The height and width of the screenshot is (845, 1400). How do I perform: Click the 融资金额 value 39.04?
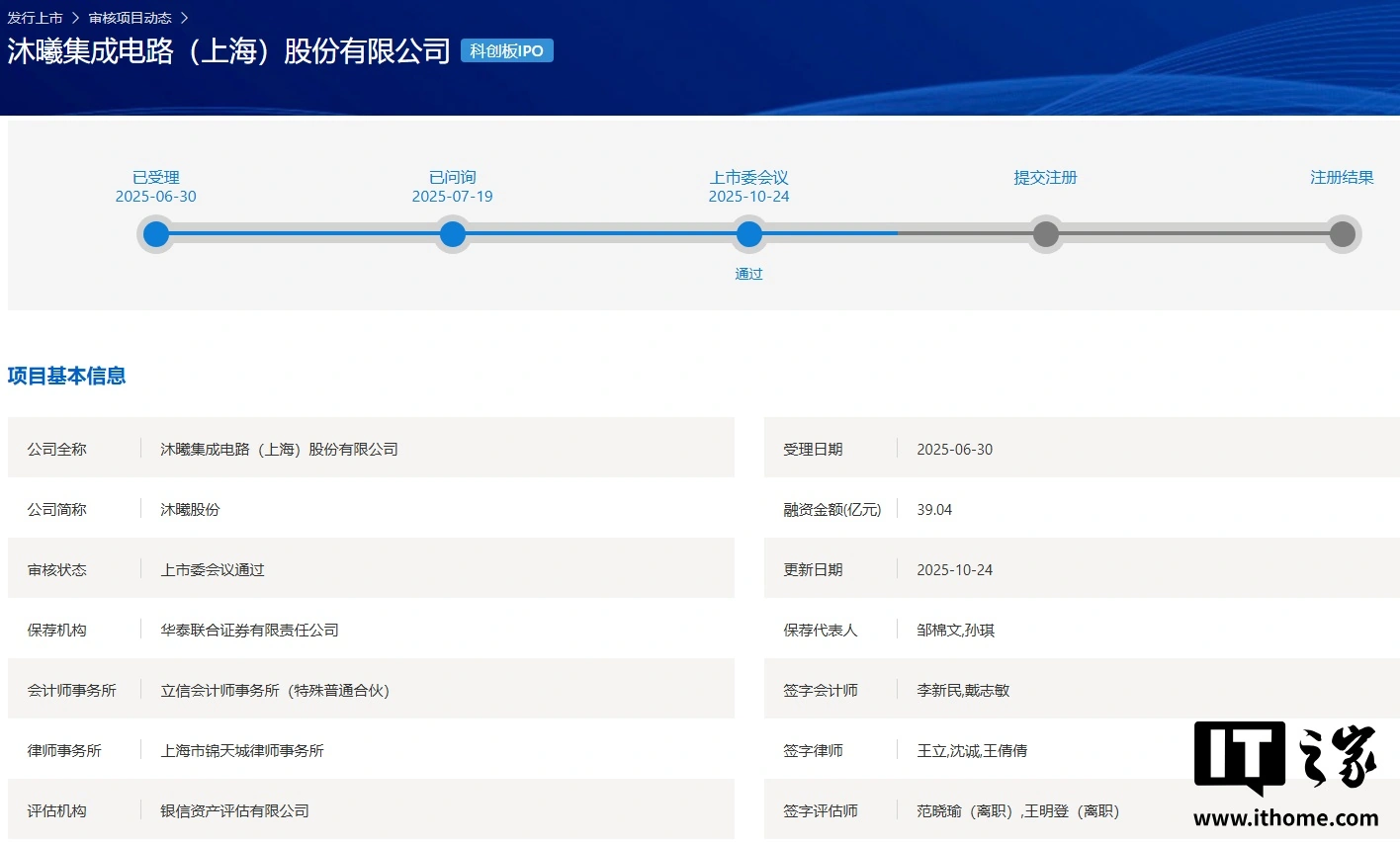(934, 510)
